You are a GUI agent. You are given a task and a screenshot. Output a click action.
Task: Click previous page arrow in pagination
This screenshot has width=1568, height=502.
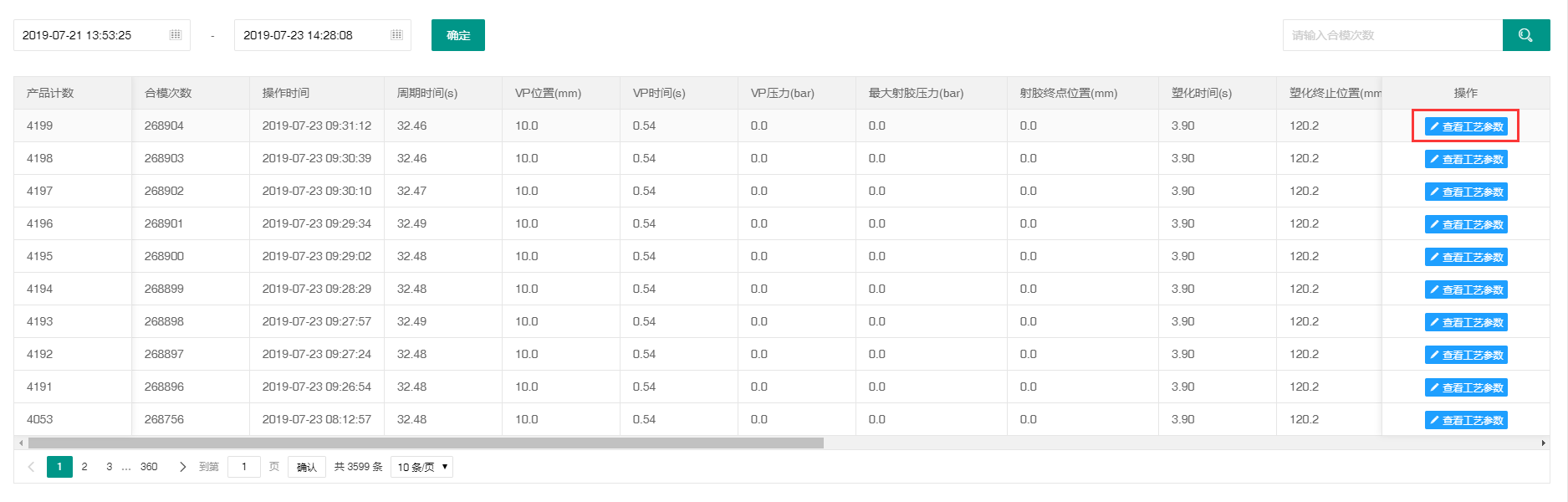pyautogui.click(x=31, y=467)
